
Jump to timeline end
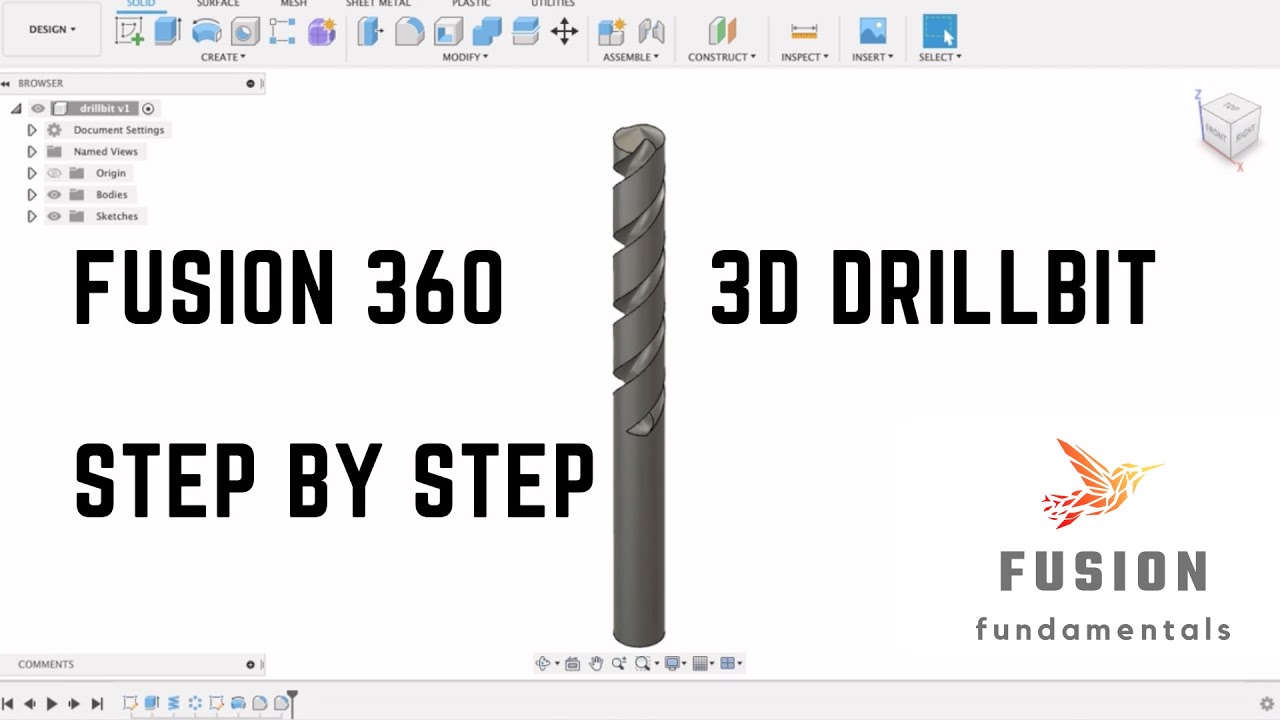tap(97, 704)
